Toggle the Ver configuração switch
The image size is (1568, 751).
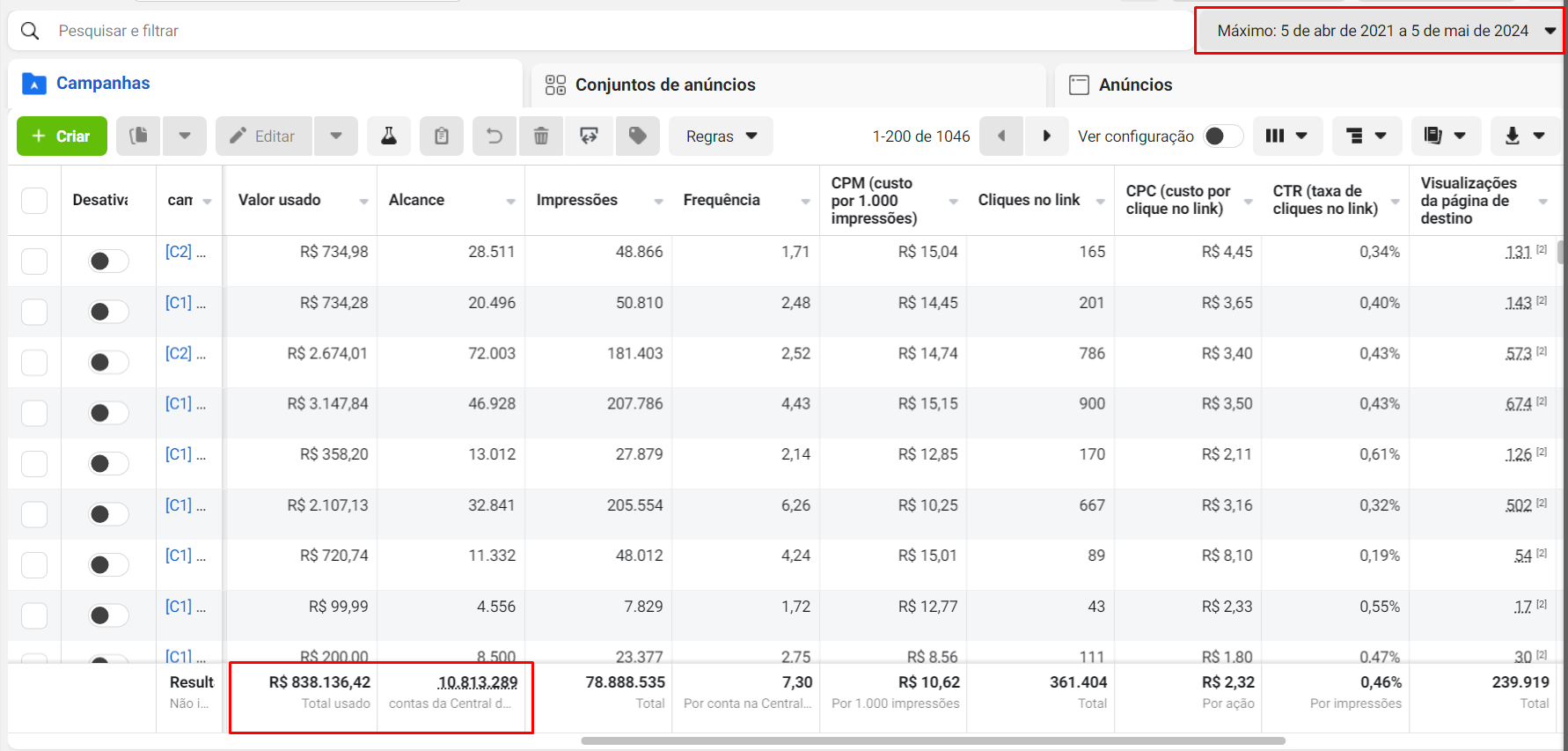coord(1222,136)
